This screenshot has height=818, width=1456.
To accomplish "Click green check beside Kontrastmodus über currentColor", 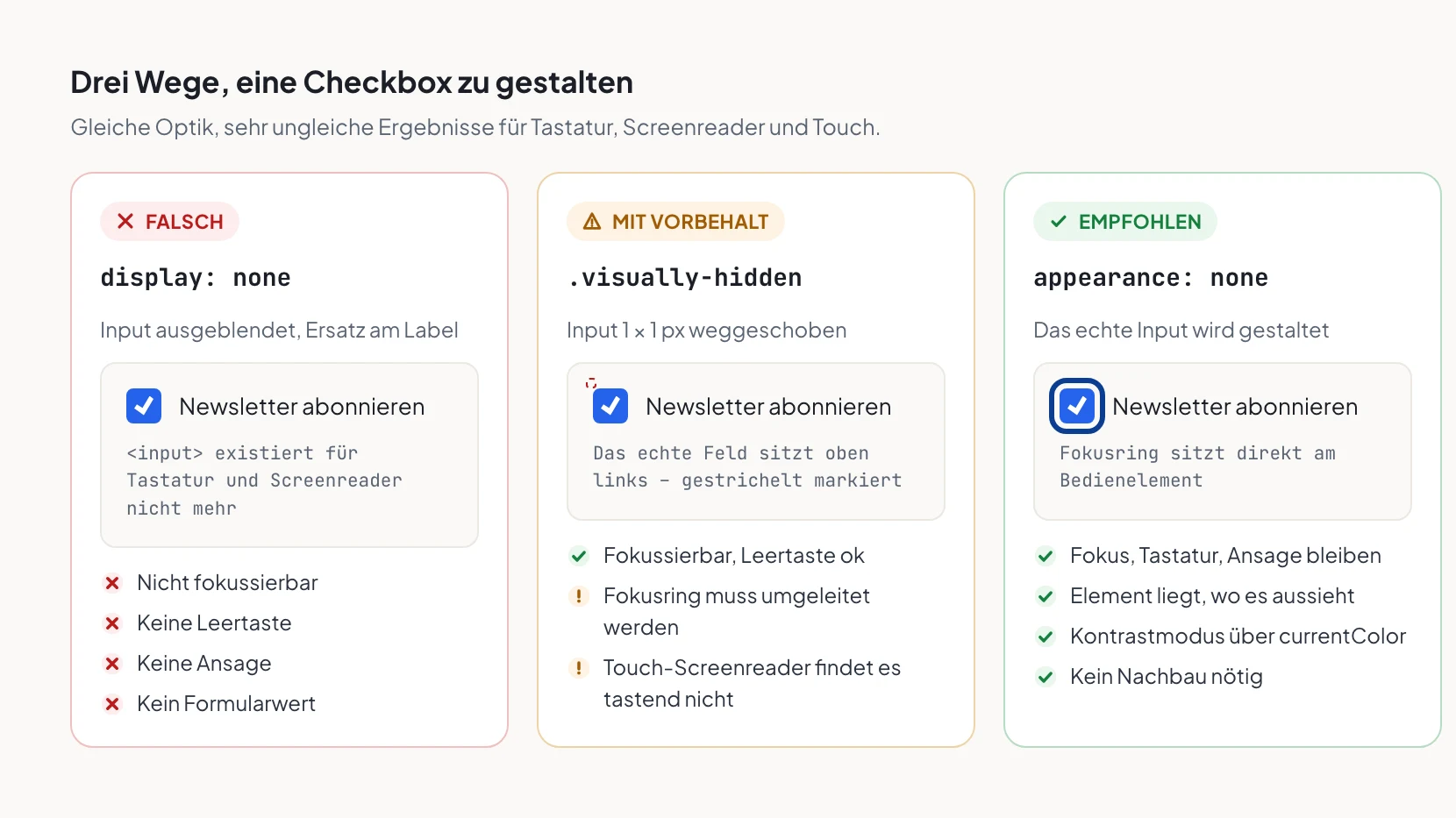I will [1046, 637].
